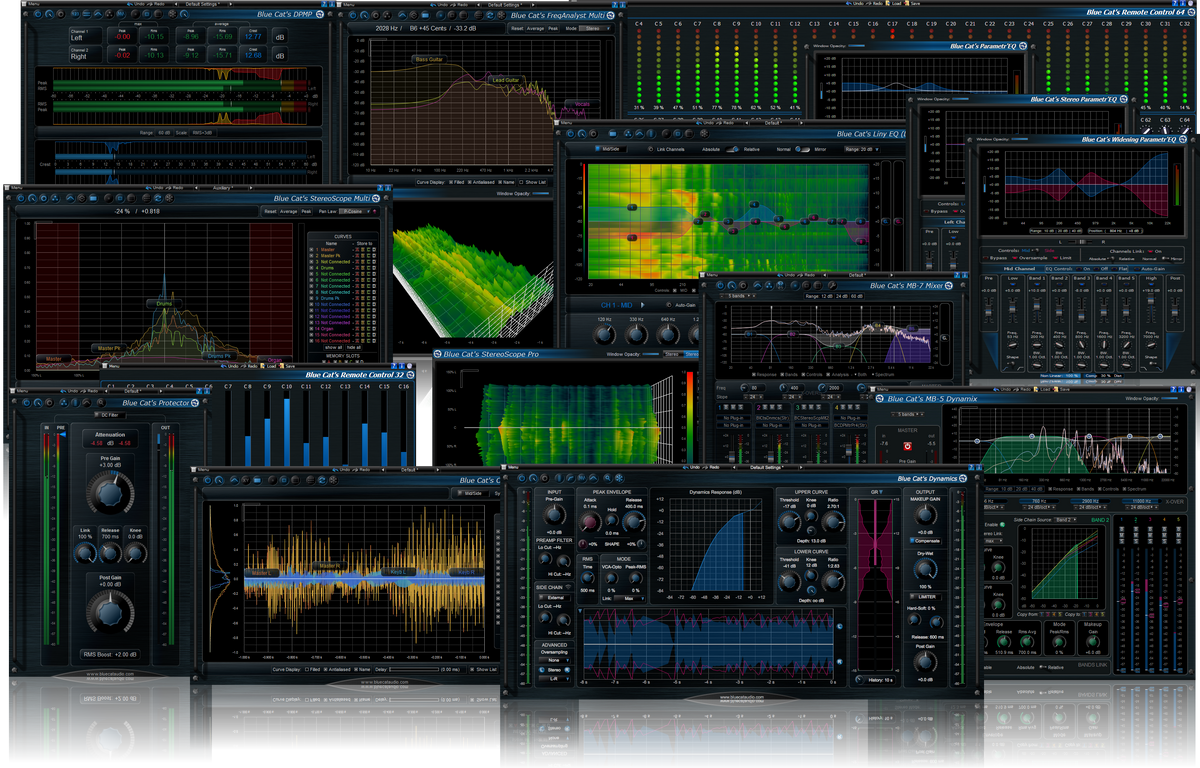Click EQ band point 4 on the Liny EQ curve

click(x=754, y=204)
